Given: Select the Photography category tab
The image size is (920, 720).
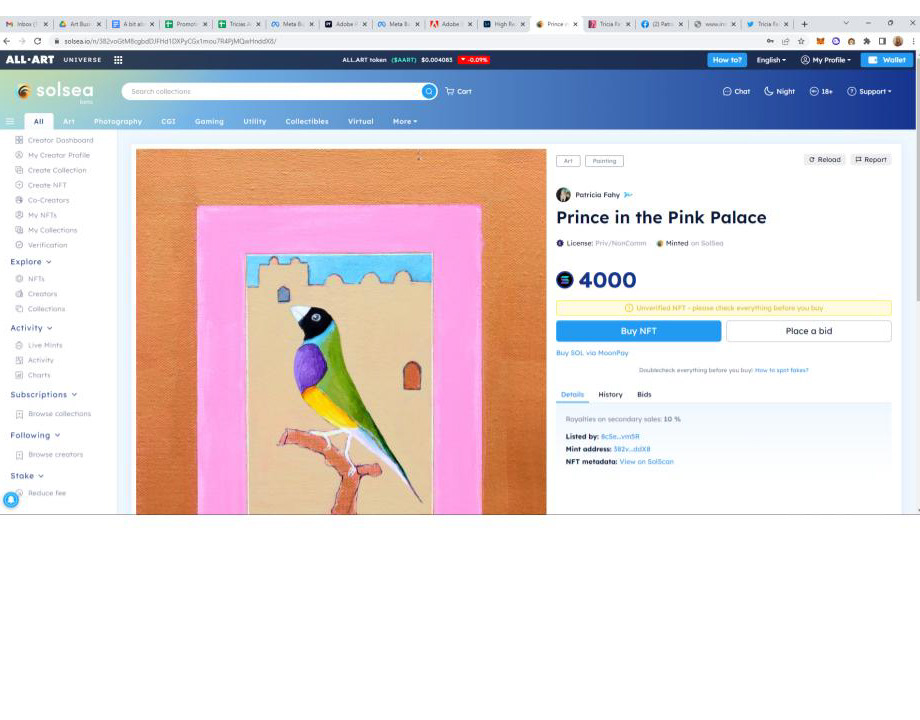Looking at the screenshot, I should point(118,121).
